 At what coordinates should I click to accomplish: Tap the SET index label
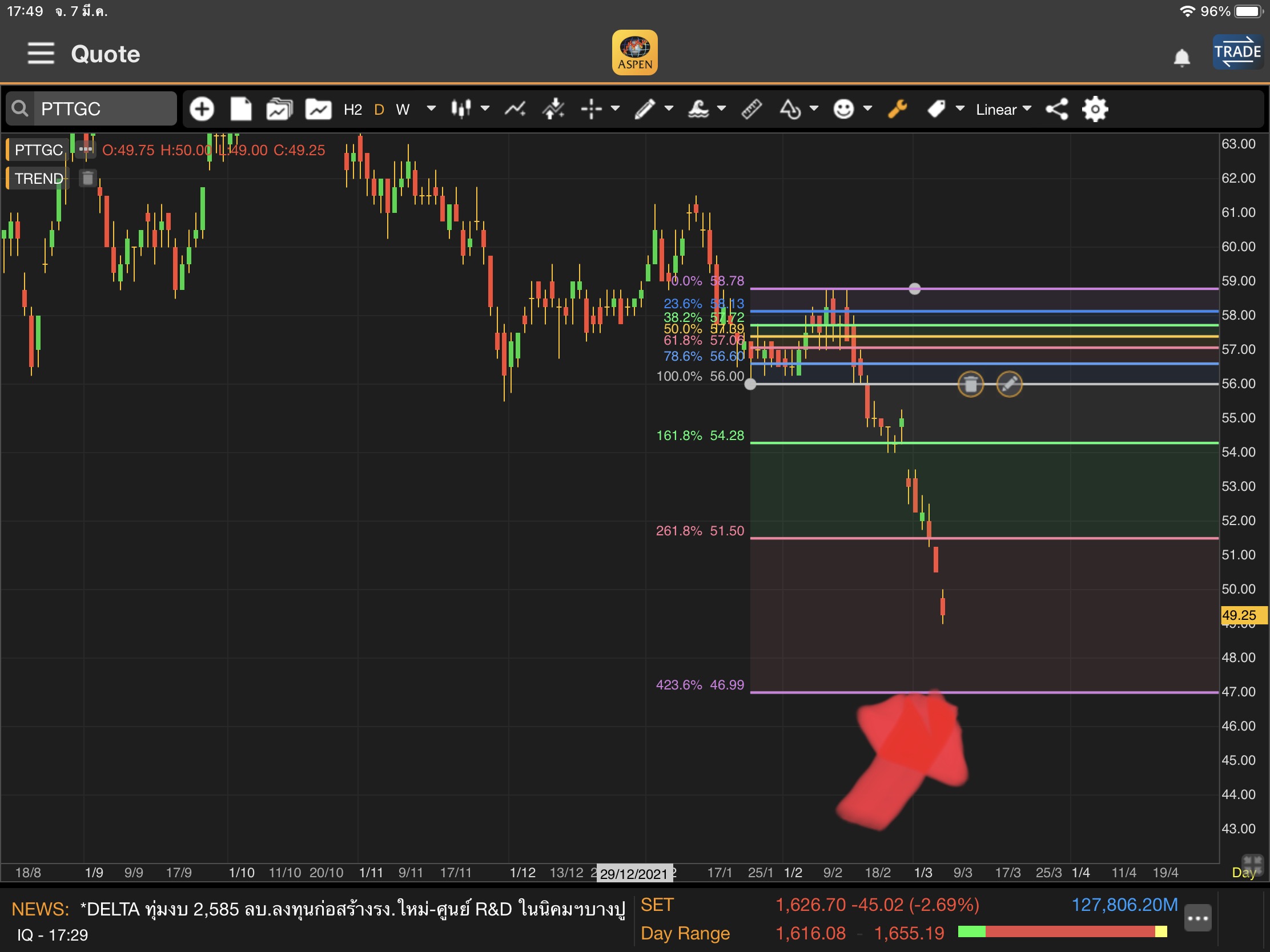coord(657,905)
